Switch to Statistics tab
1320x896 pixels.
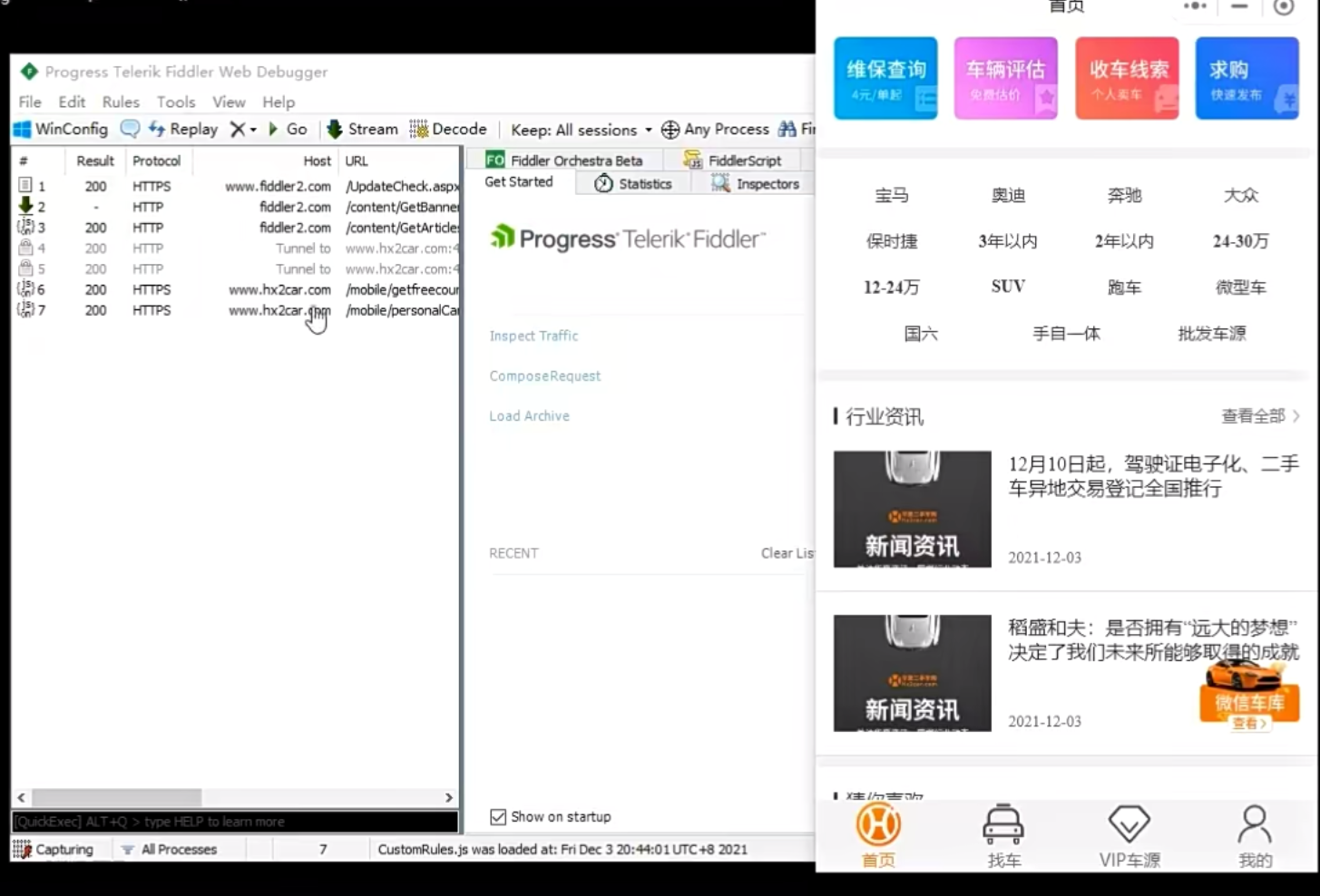(633, 183)
